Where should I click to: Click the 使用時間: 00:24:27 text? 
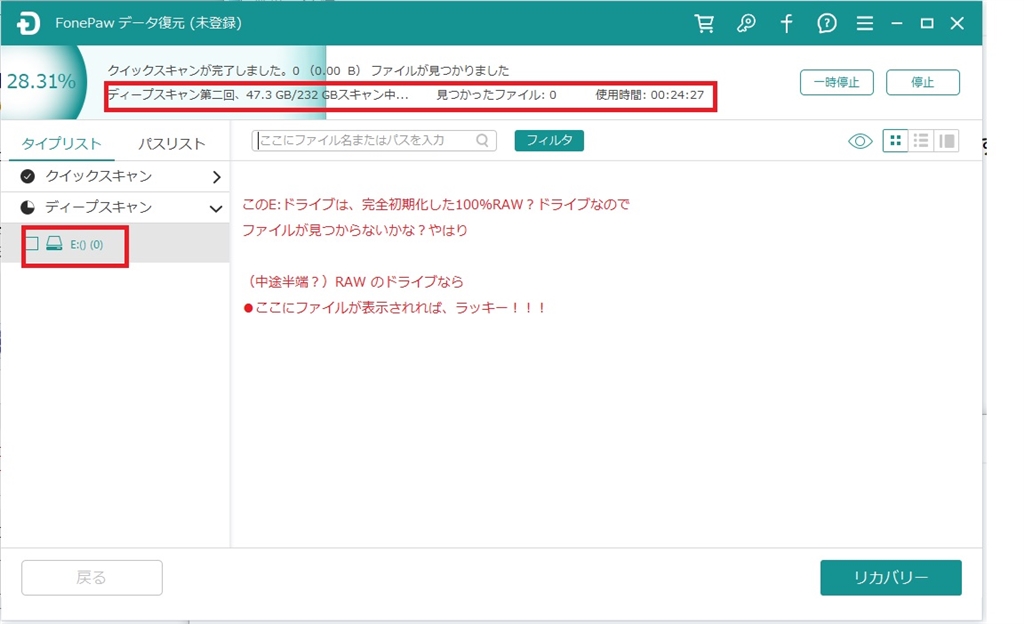650,95
